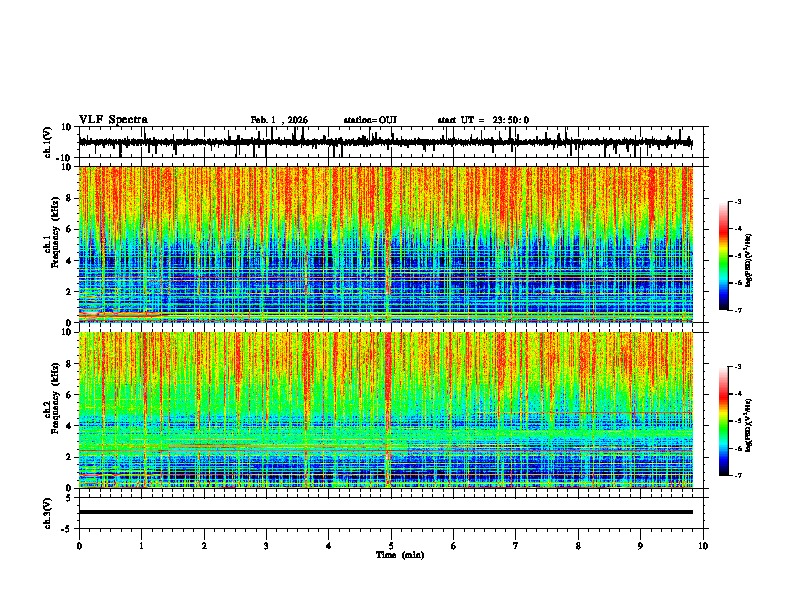Click the start UT = 23:50:0 label
Viewport: 792px width, 612px height.
pos(483,120)
